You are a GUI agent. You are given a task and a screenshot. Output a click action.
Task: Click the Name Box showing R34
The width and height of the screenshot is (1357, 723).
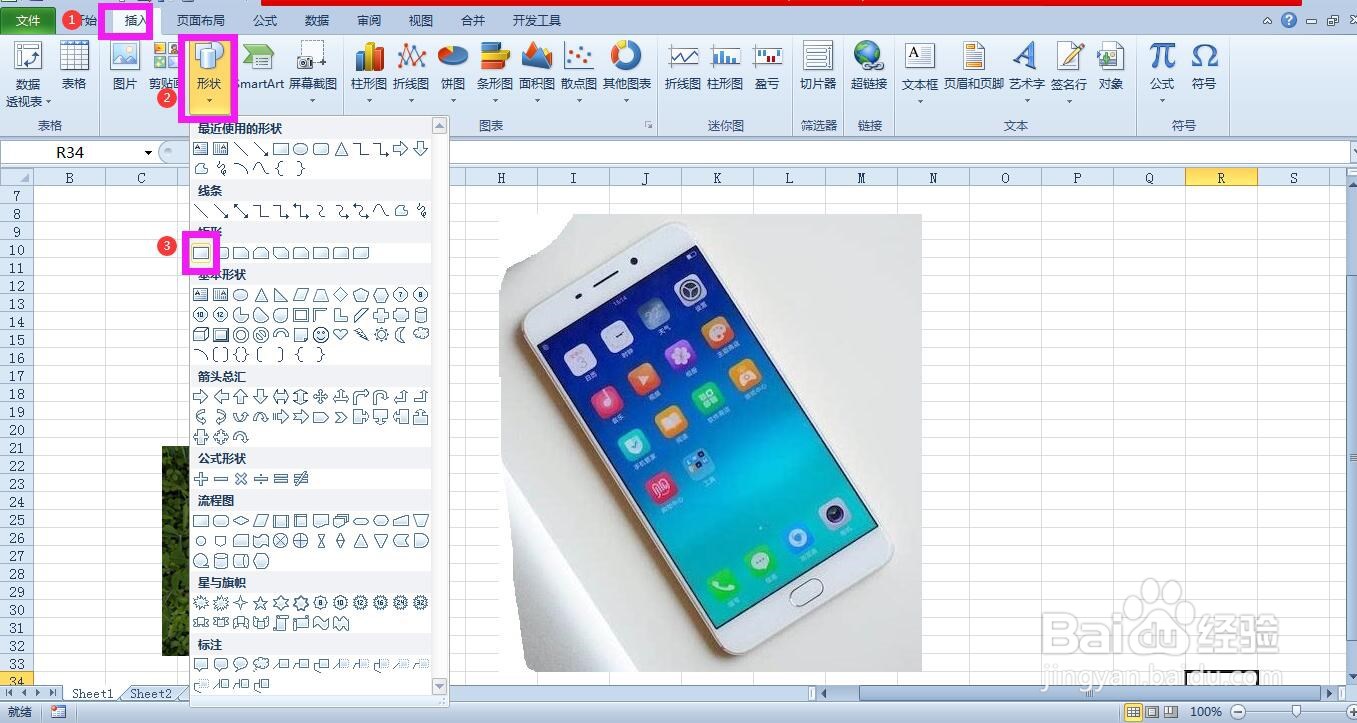pos(70,152)
